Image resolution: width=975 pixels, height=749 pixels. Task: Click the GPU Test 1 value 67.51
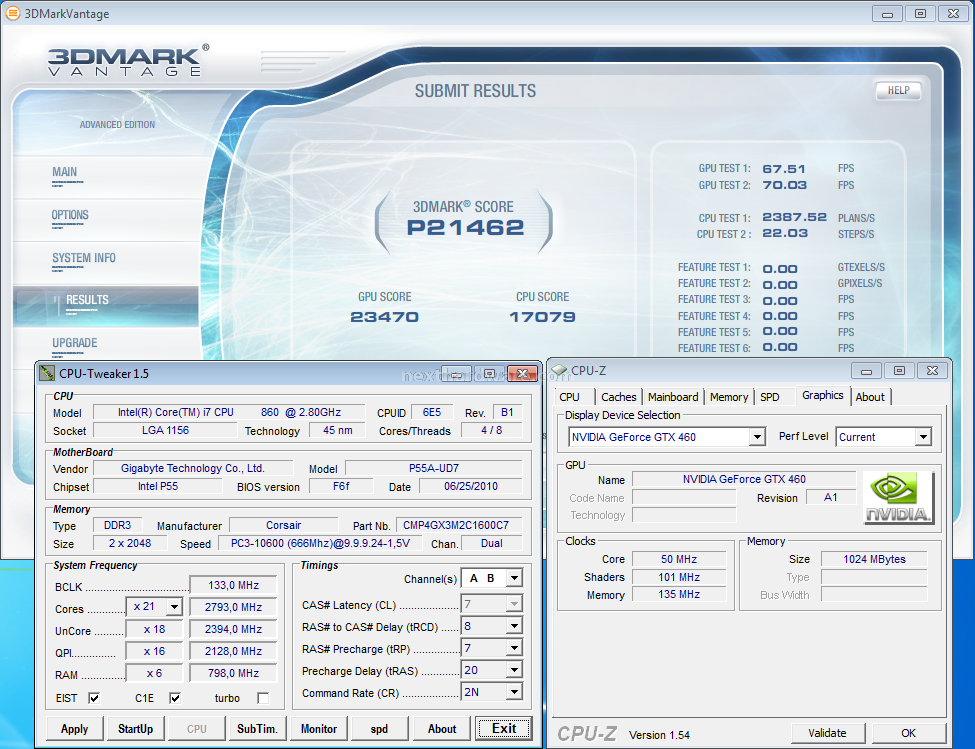[x=784, y=169]
